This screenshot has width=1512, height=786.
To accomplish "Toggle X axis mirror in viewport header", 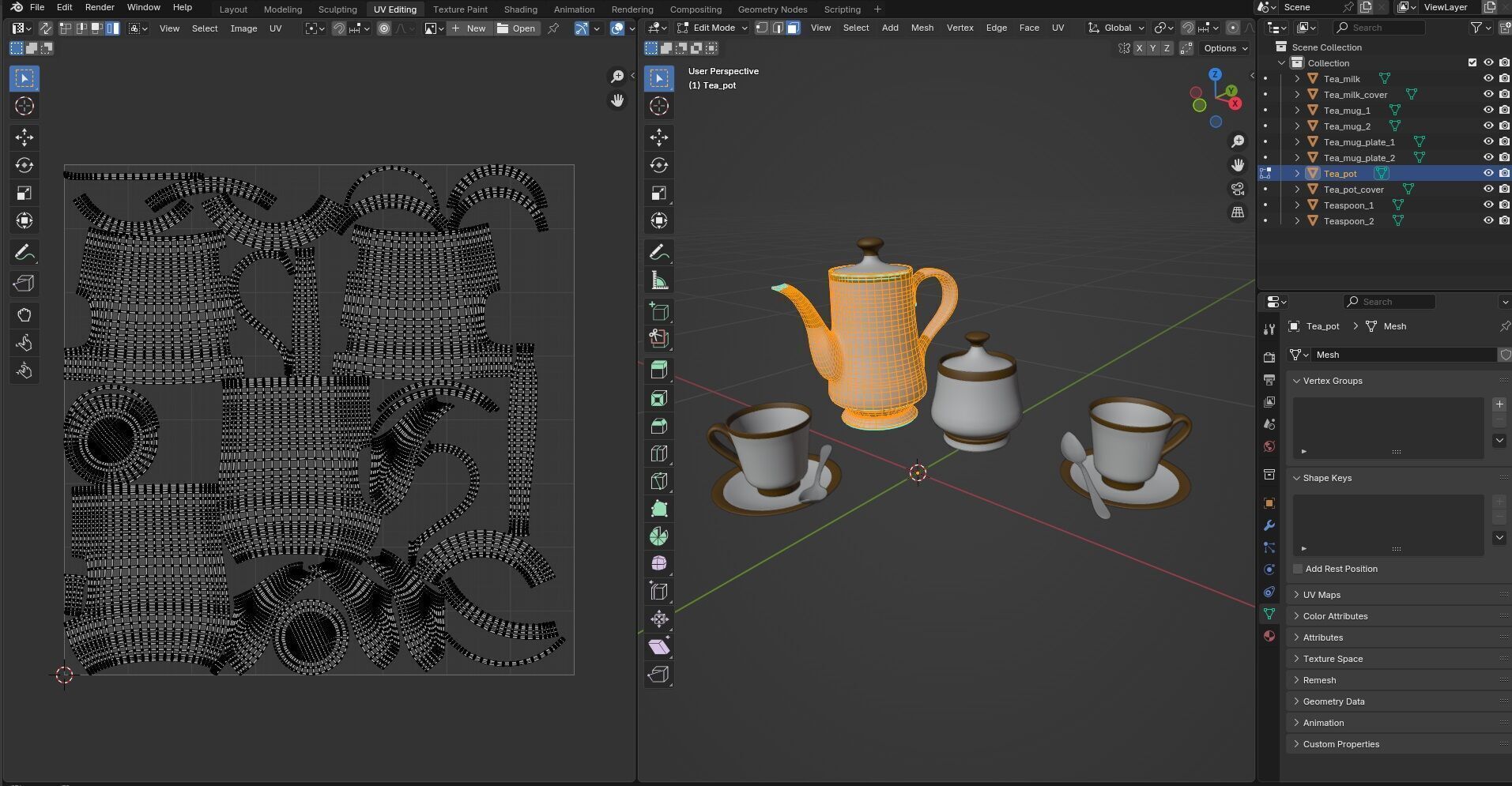I will [1139, 48].
